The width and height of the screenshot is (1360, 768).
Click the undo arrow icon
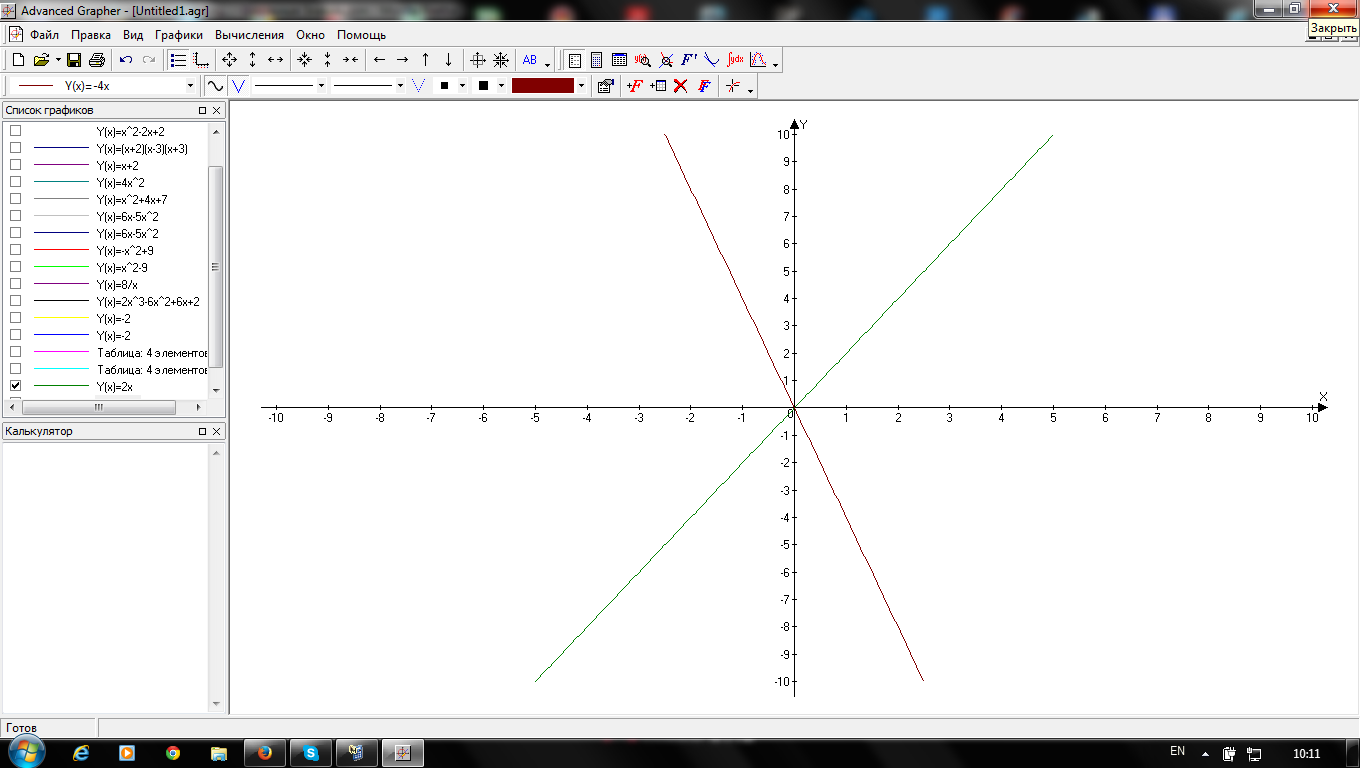click(126, 60)
